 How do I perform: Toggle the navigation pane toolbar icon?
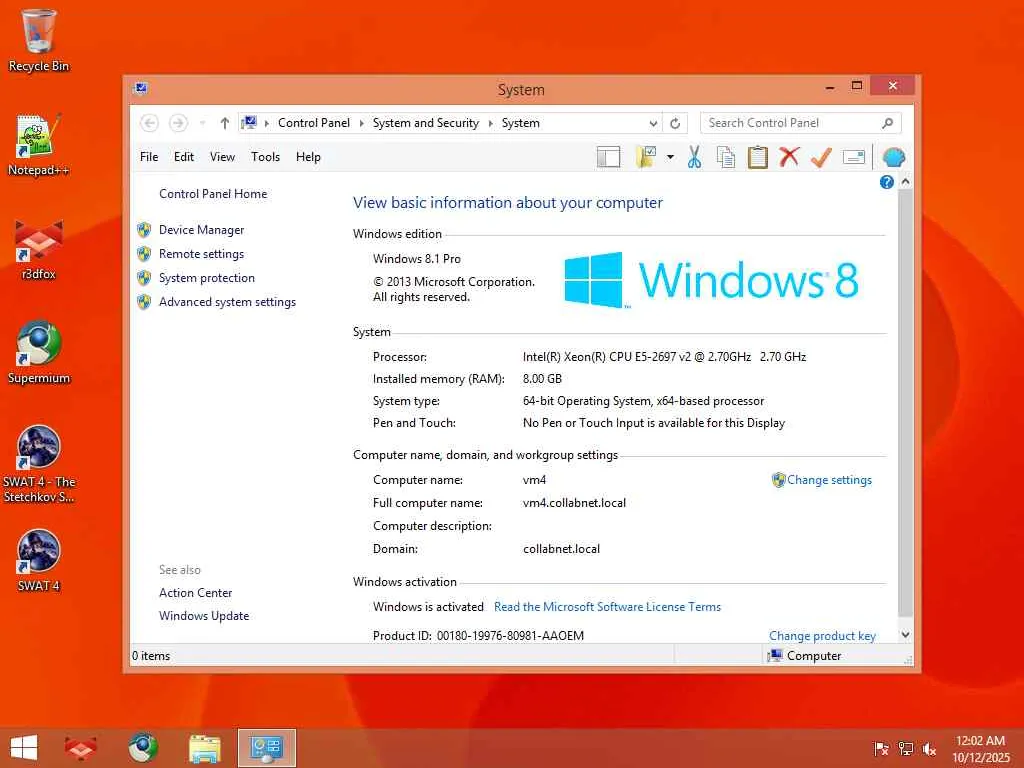(x=608, y=157)
